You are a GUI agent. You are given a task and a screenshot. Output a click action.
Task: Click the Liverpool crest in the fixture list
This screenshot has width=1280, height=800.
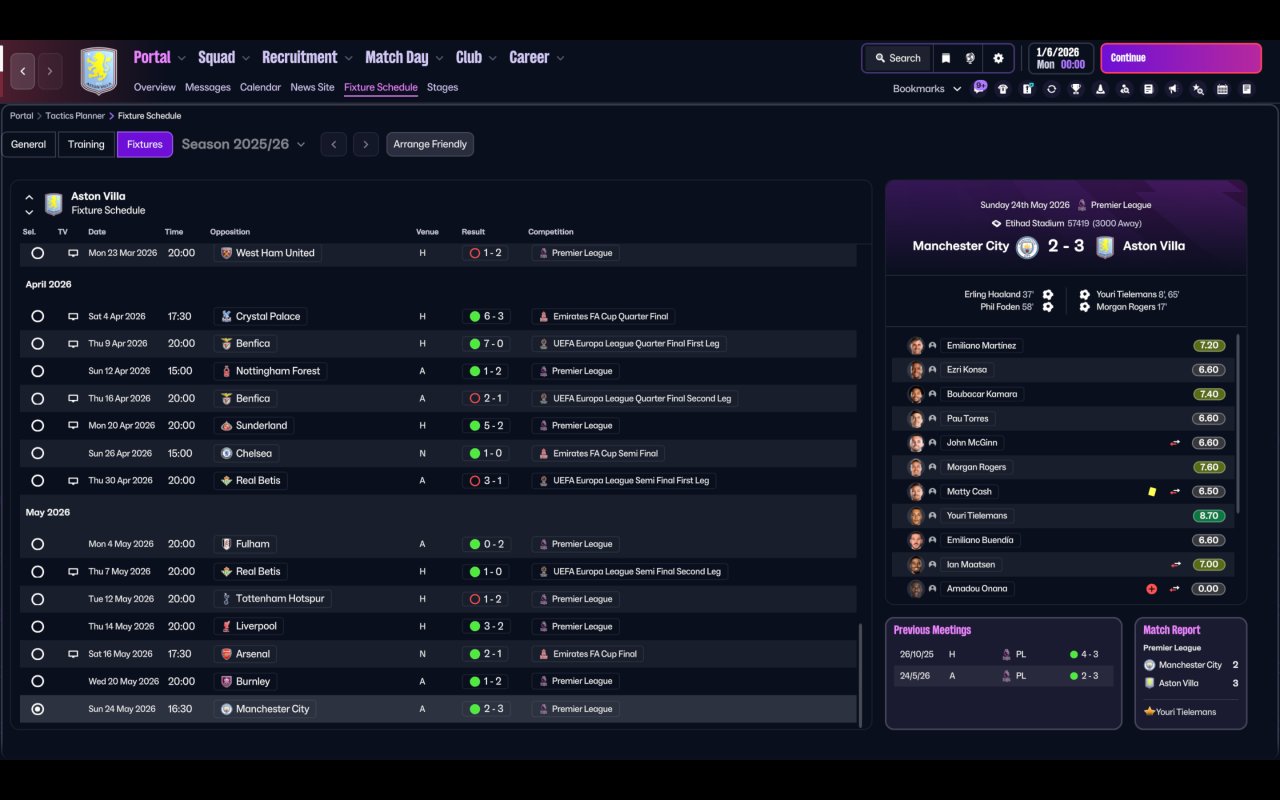click(x=226, y=627)
